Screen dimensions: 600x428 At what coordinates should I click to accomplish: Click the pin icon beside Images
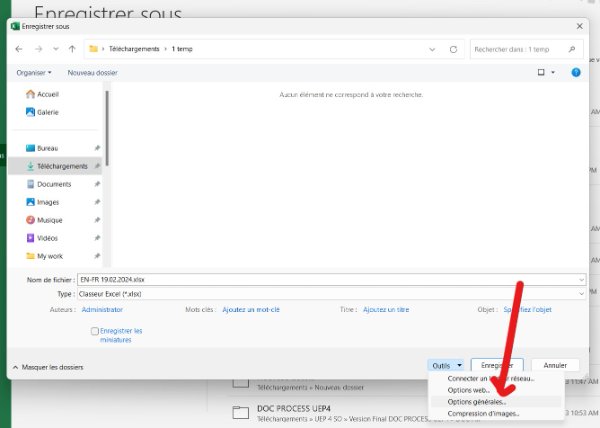coord(97,202)
